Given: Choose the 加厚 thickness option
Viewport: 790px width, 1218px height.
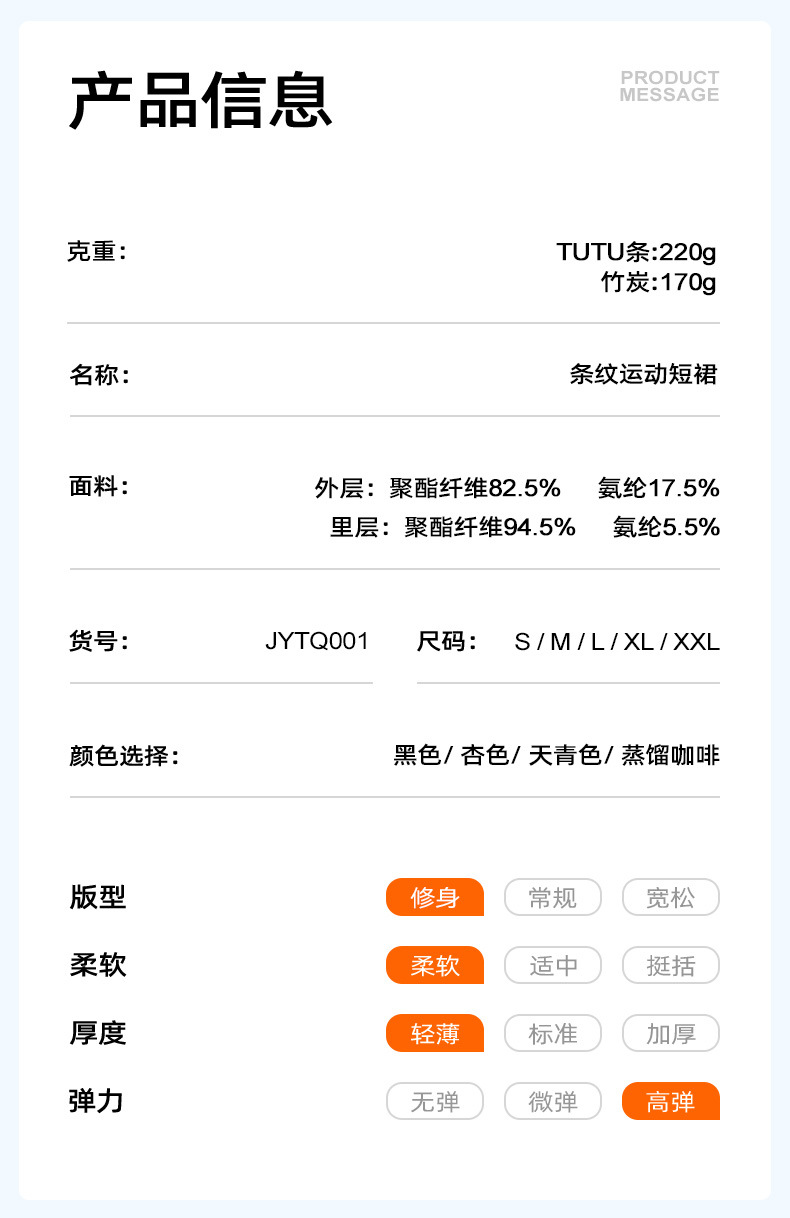Looking at the screenshot, I should point(670,1033).
